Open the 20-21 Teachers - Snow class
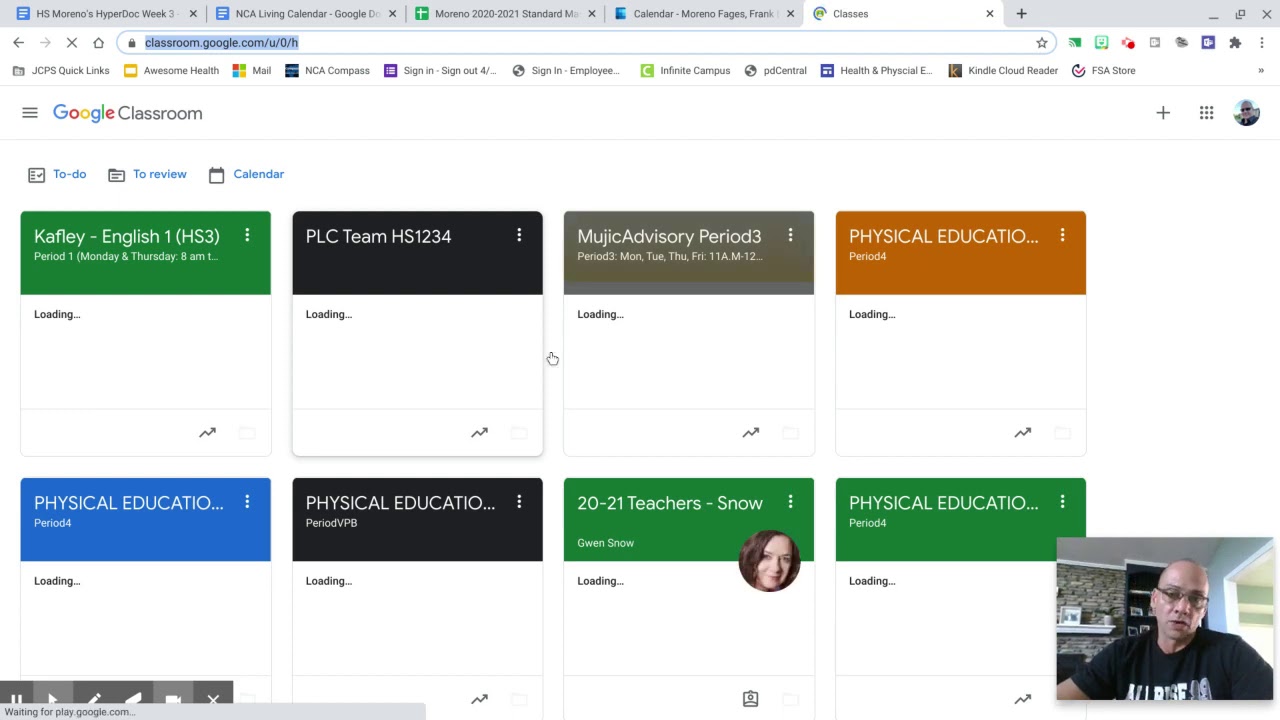 coord(669,503)
